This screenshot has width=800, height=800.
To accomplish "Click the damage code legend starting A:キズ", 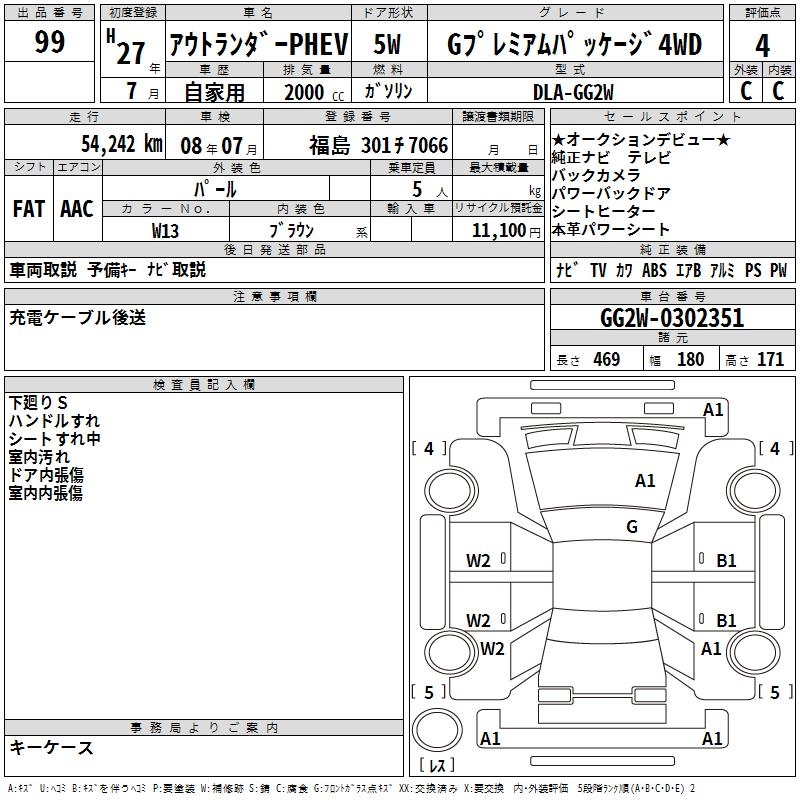I will [x=352, y=789].
